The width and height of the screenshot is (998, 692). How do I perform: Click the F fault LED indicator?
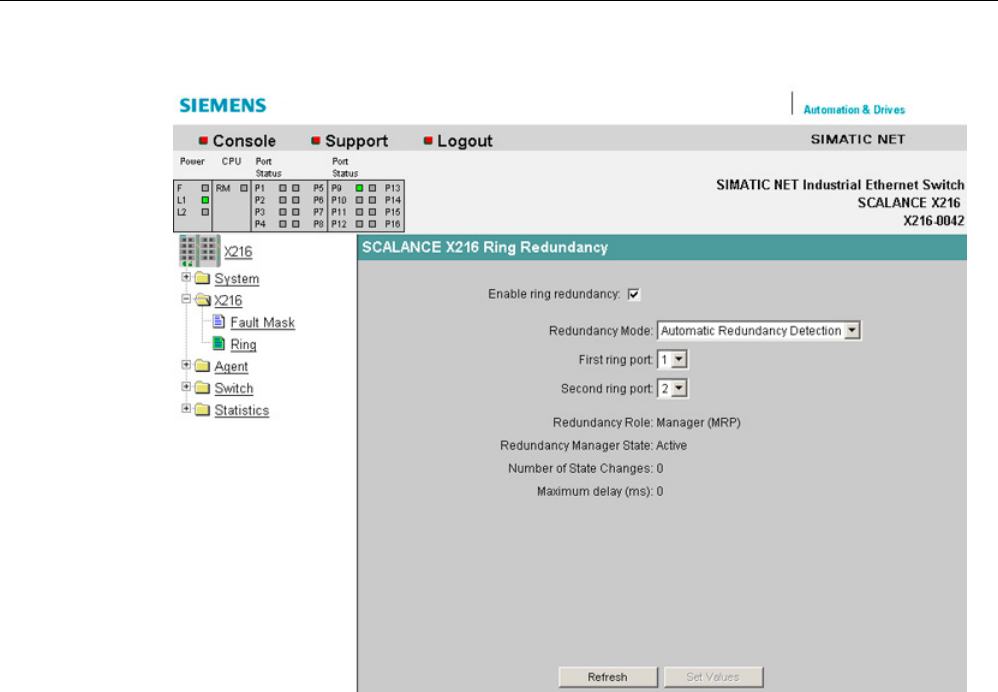coord(205,188)
